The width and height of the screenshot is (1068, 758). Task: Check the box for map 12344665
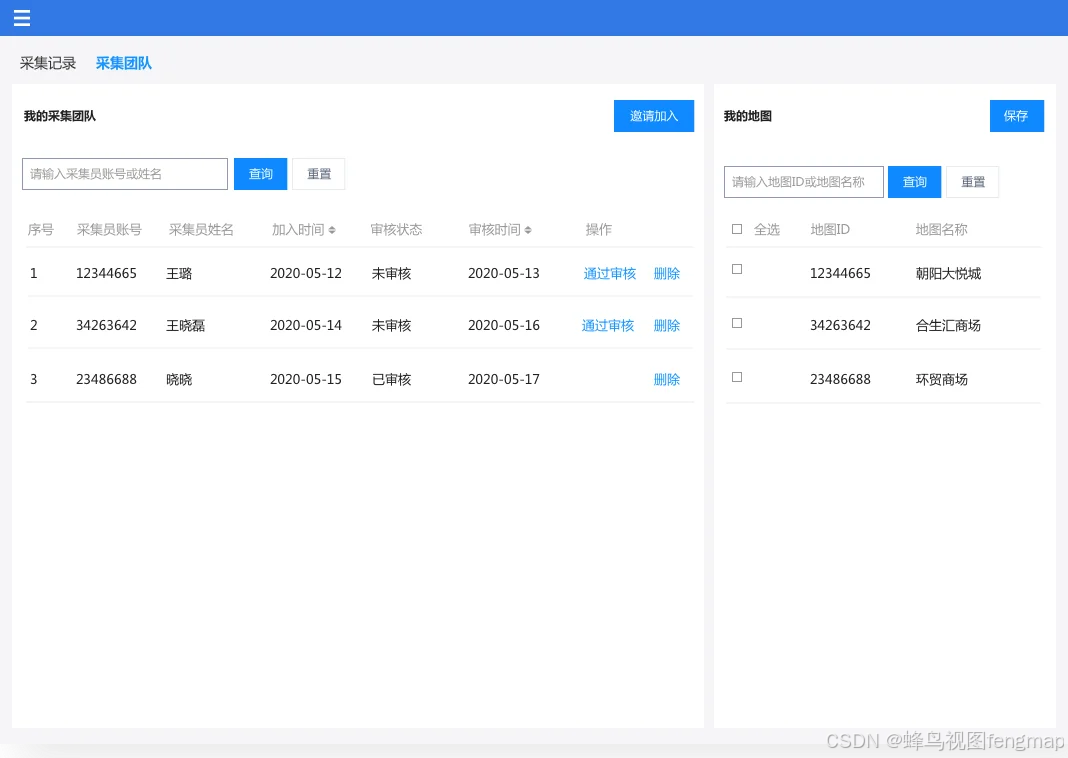737,269
